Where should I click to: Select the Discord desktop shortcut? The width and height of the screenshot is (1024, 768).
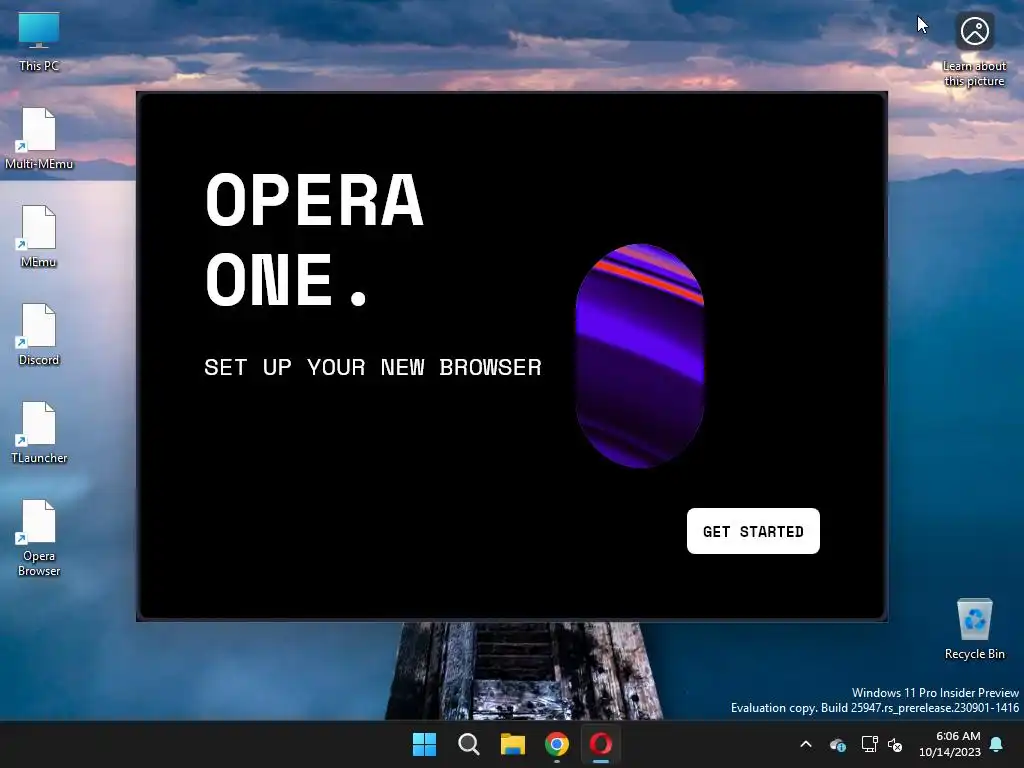(x=39, y=335)
